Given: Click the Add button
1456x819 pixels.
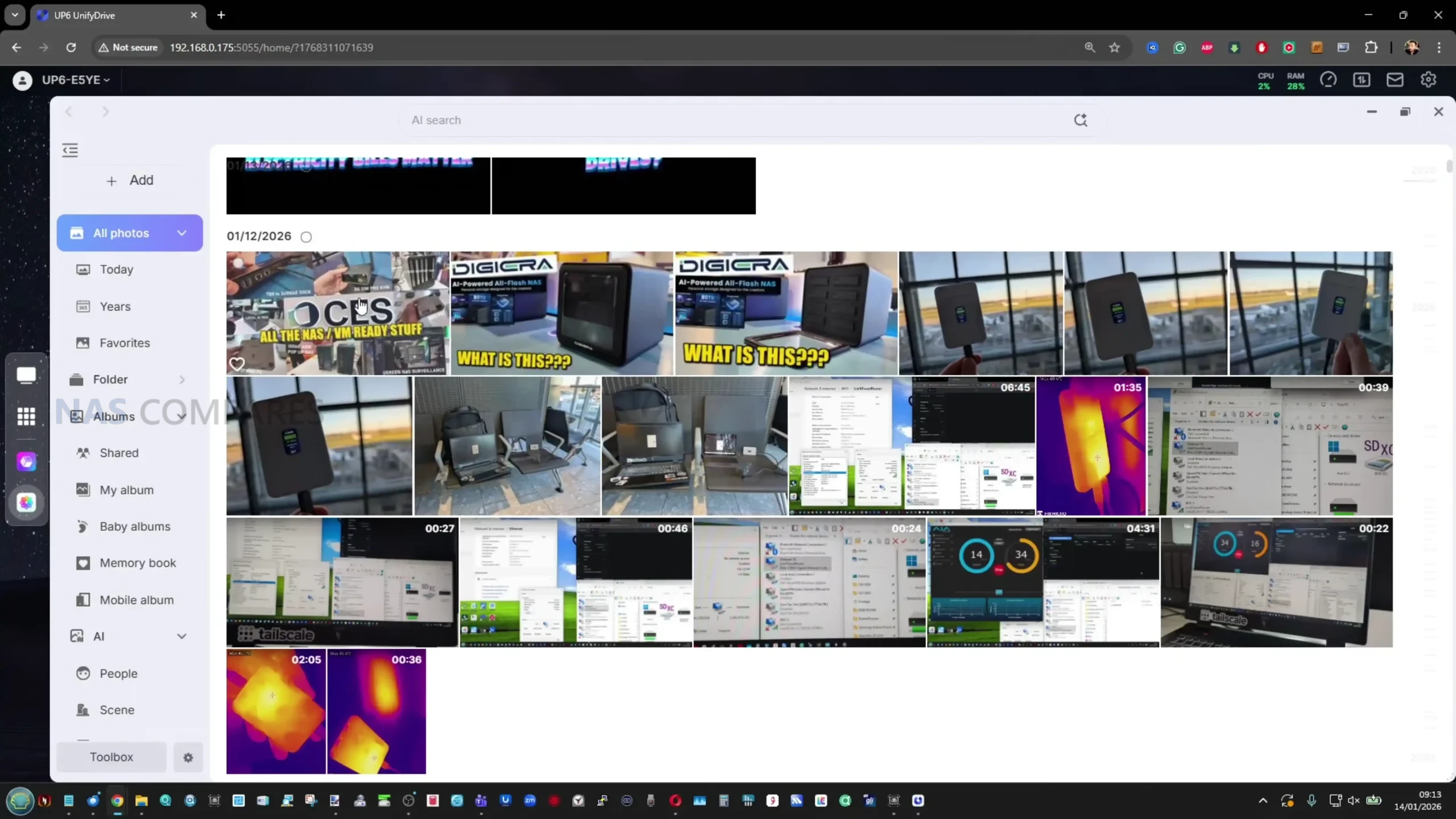Looking at the screenshot, I should click(x=130, y=180).
